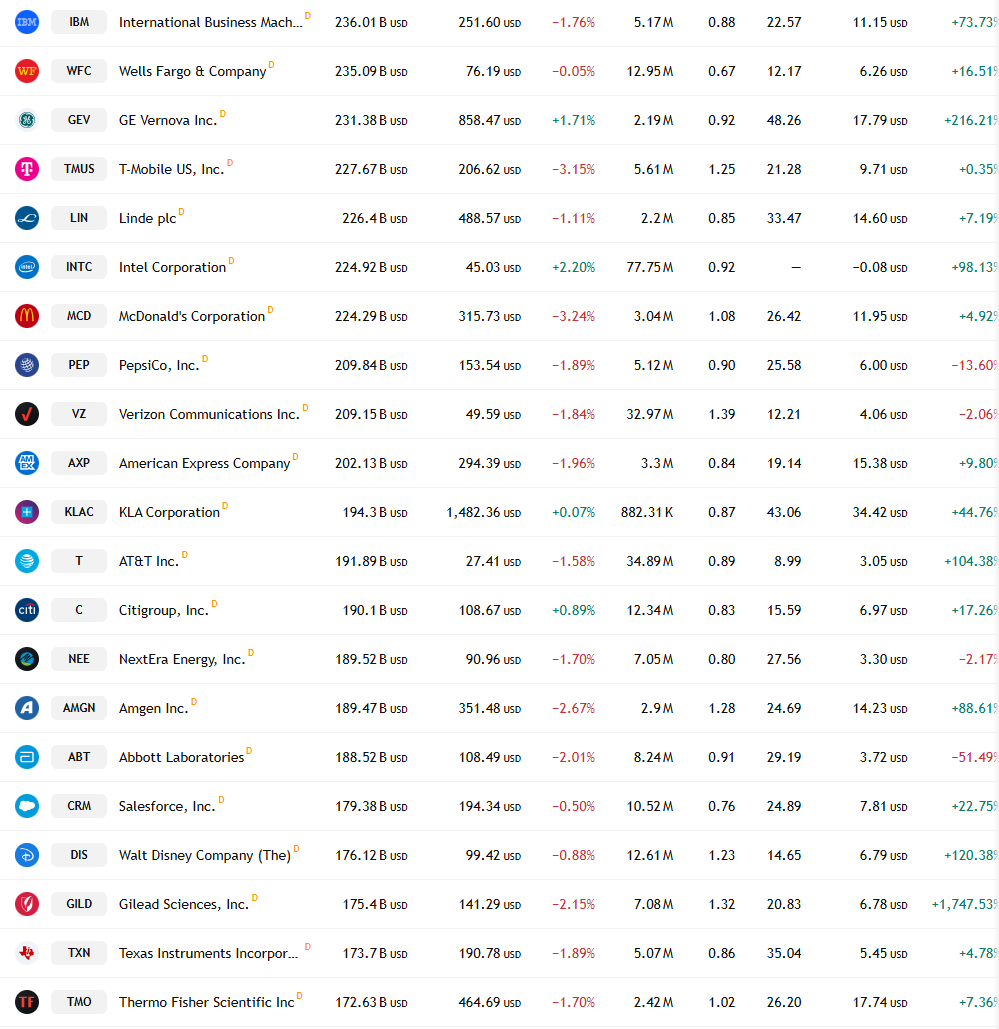Screen dimensions: 999x1029
Task: Click the KLA Corporation logo icon
Action: pos(27,512)
